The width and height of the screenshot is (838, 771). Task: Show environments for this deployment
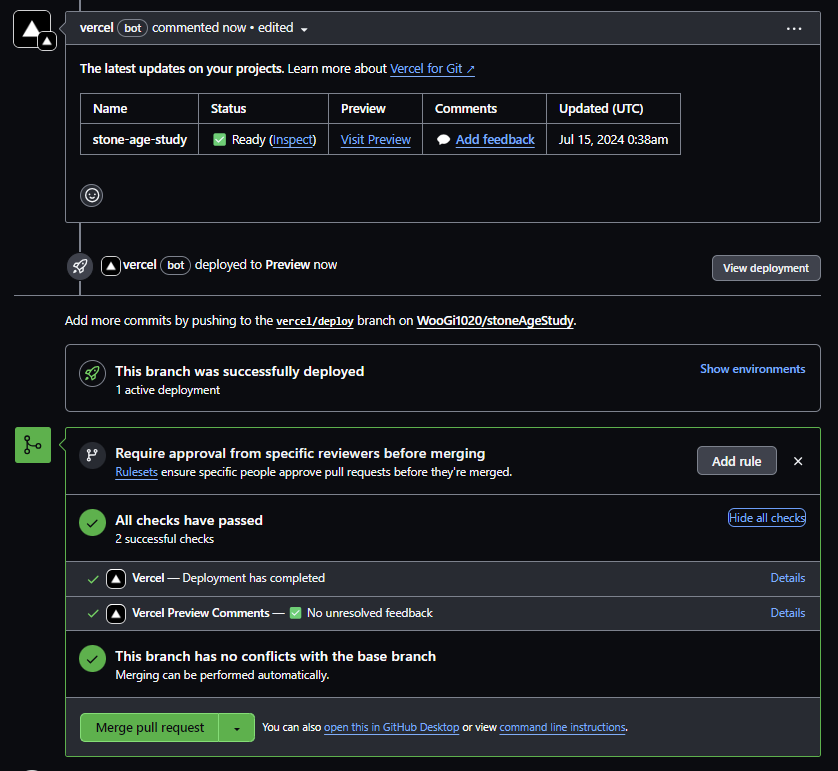coord(752,369)
